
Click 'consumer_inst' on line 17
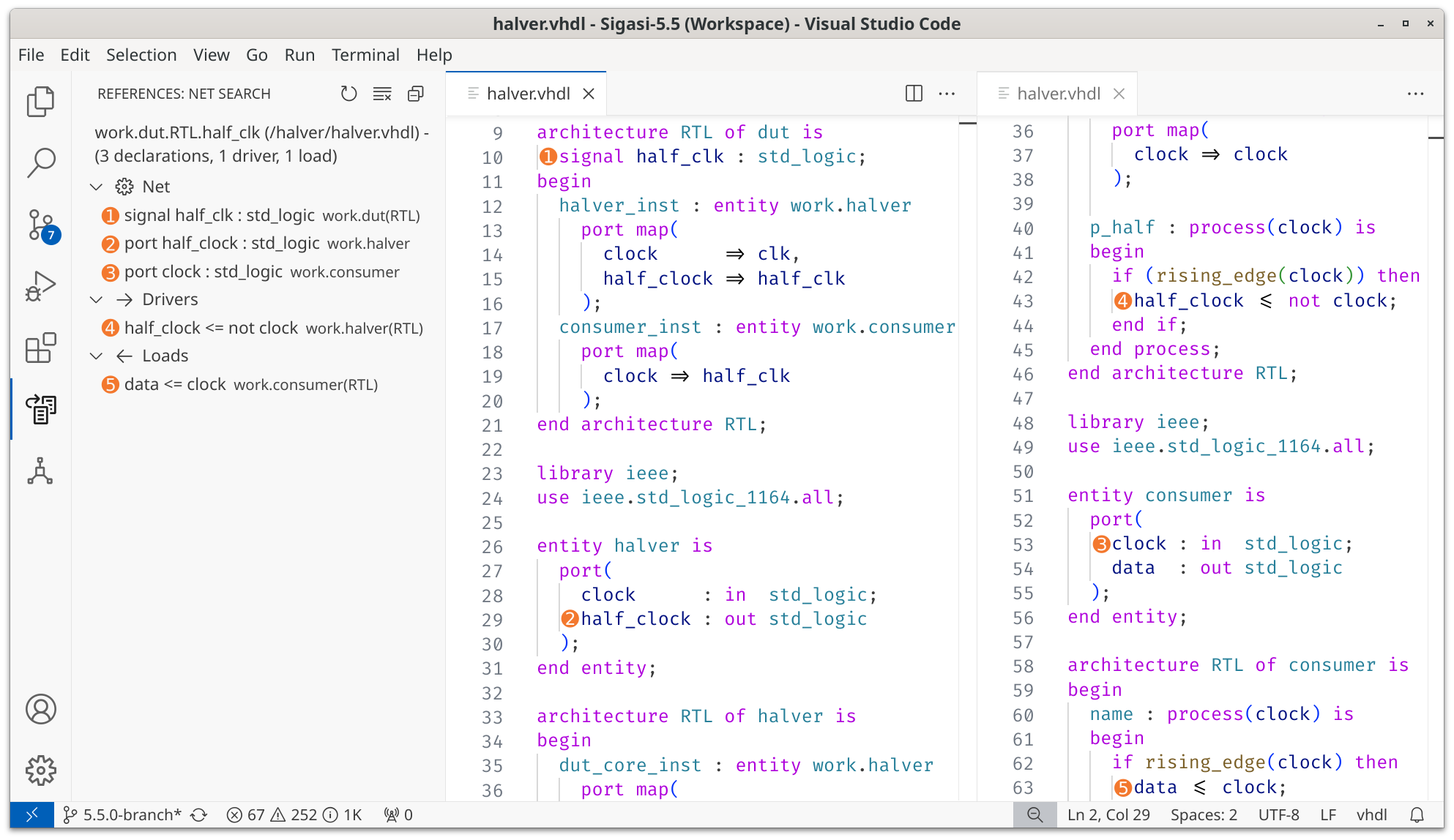pos(630,327)
